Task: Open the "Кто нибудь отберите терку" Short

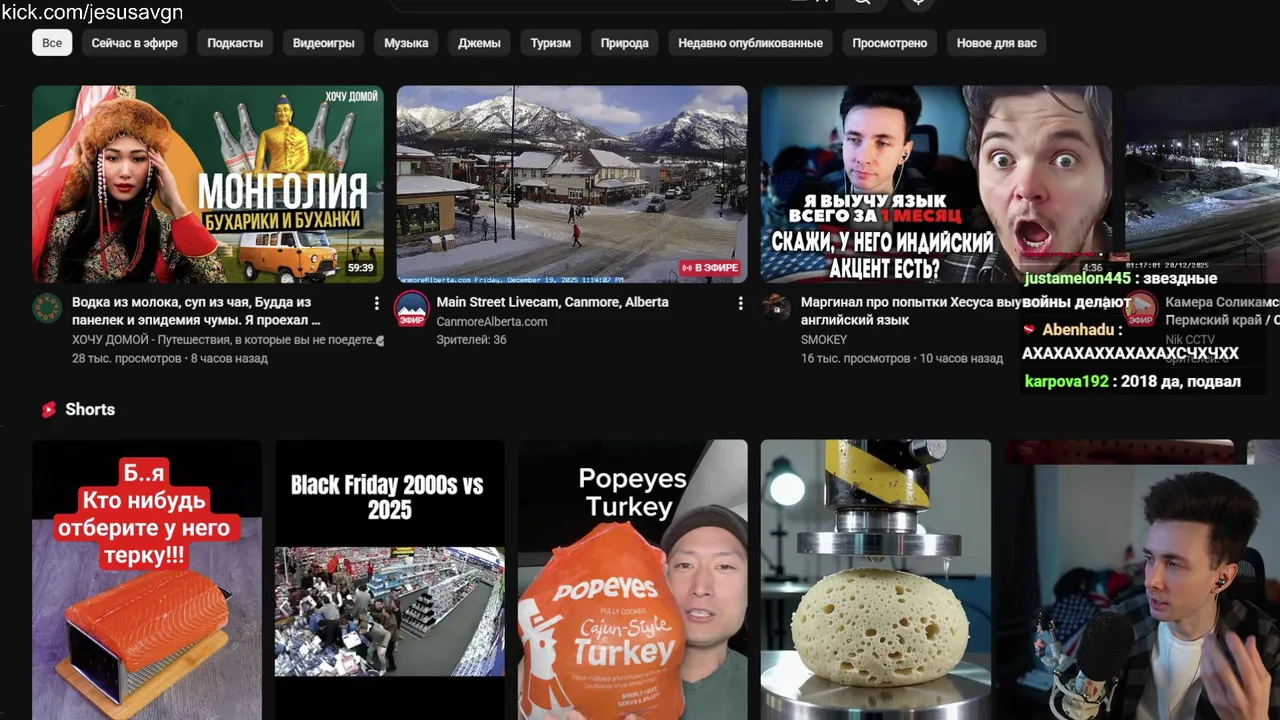Action: 147,580
